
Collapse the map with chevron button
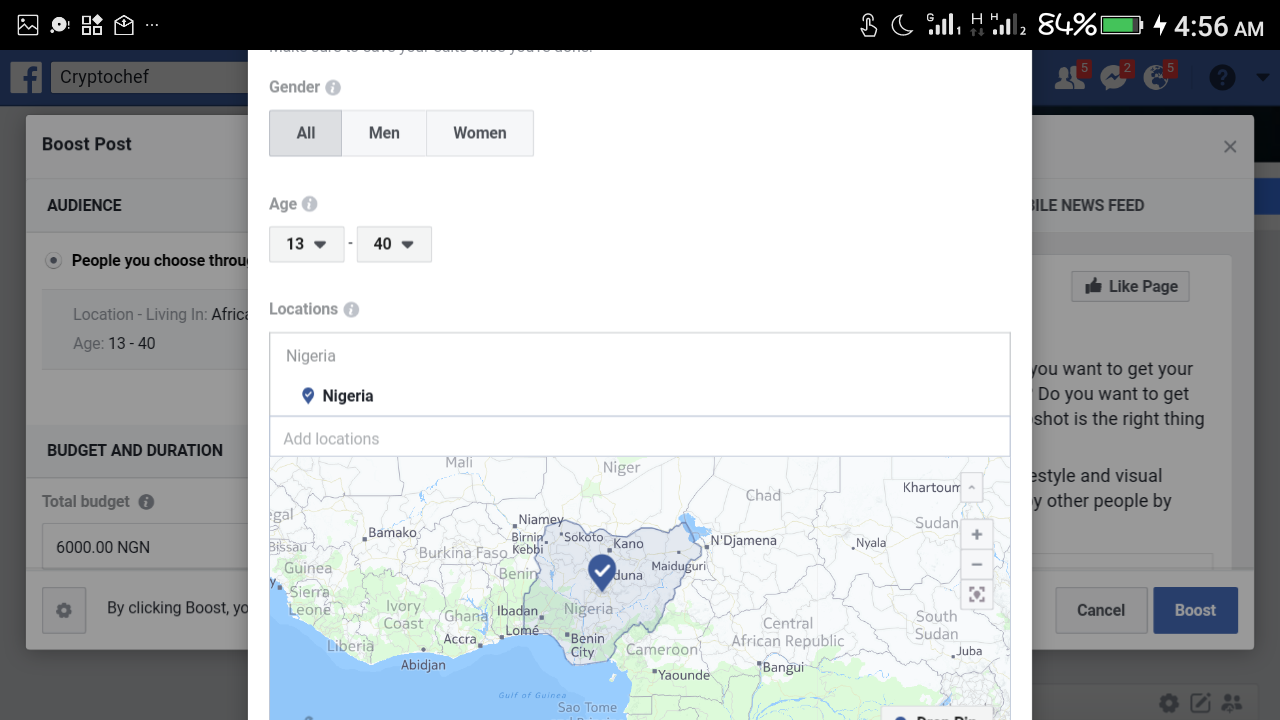(x=971, y=488)
